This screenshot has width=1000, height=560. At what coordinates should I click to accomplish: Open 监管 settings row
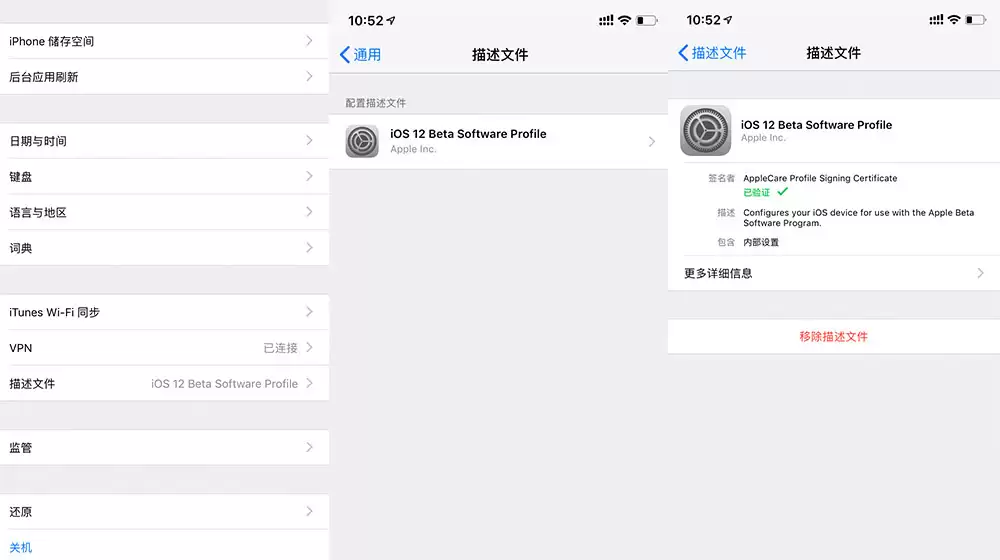[x=164, y=447]
